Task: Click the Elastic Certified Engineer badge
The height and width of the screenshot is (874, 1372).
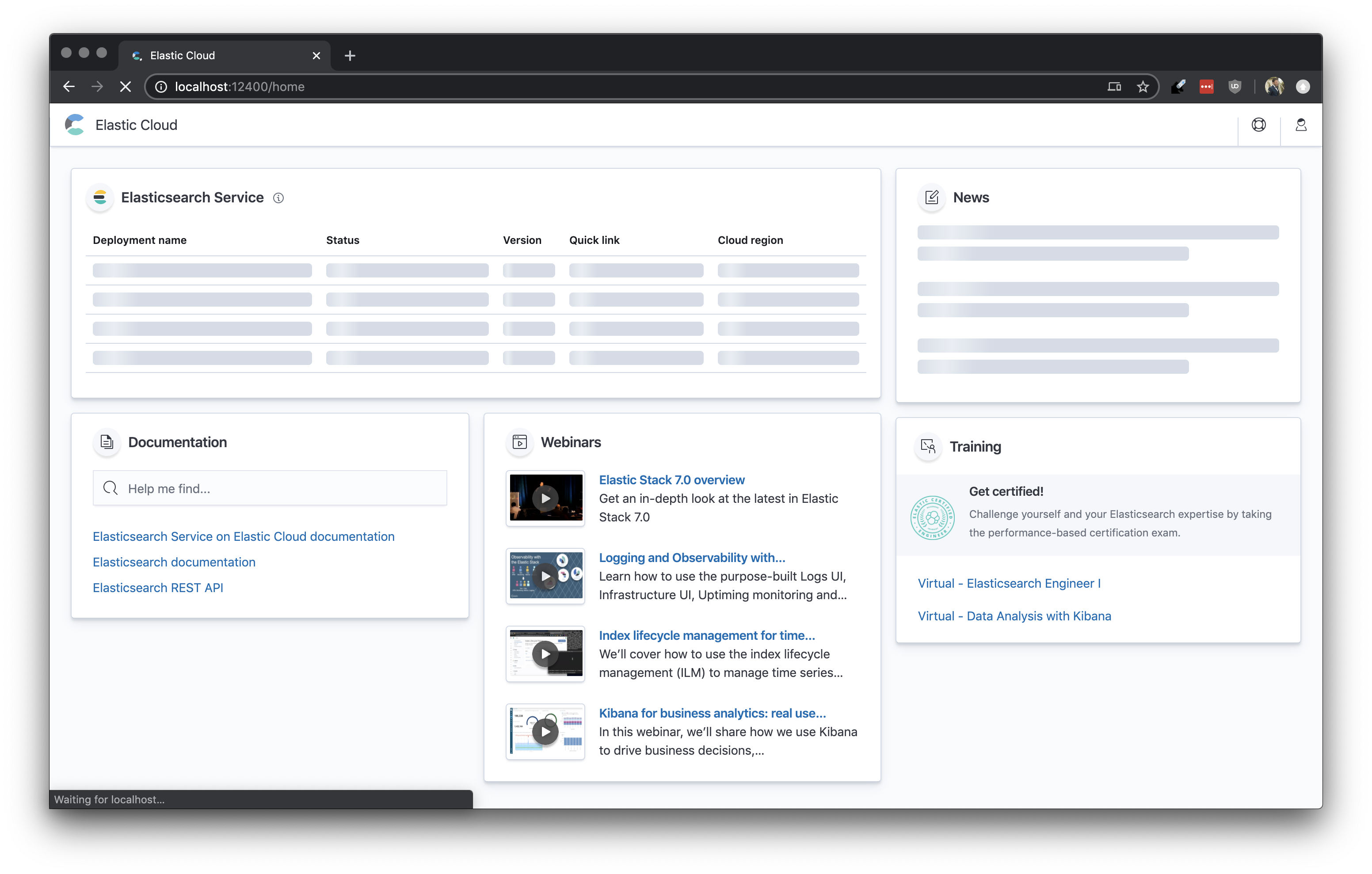Action: coord(932,518)
